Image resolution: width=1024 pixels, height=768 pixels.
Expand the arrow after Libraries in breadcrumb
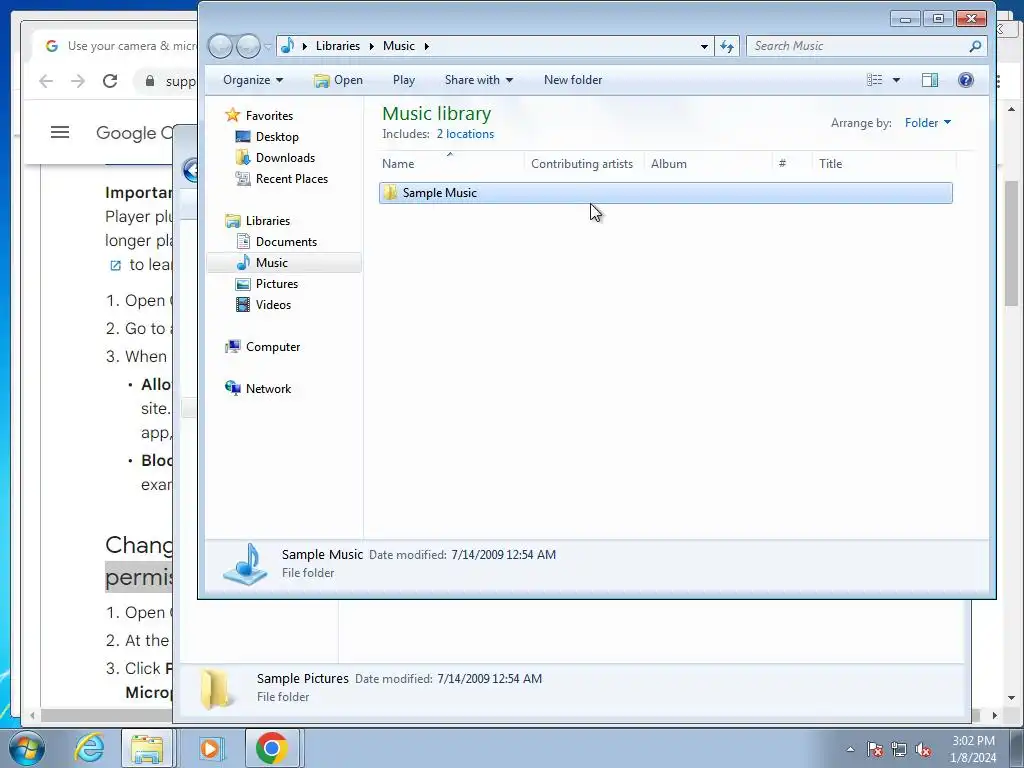pos(372,46)
